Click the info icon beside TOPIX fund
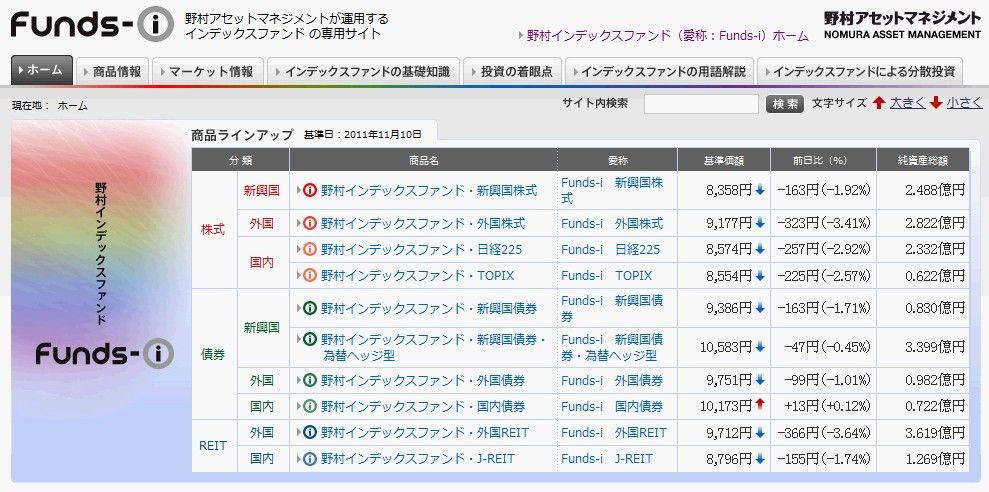The image size is (989, 492). (x=309, y=276)
